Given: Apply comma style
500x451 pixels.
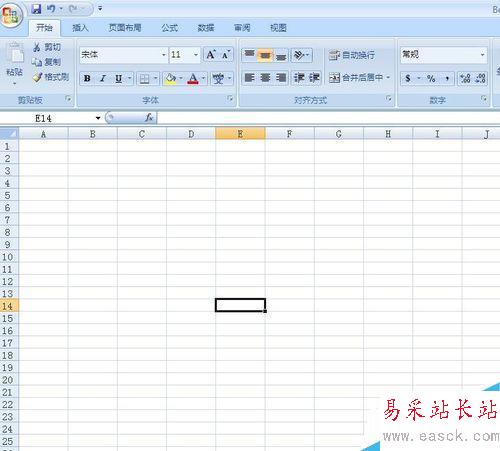Looking at the screenshot, I should tap(447, 79).
